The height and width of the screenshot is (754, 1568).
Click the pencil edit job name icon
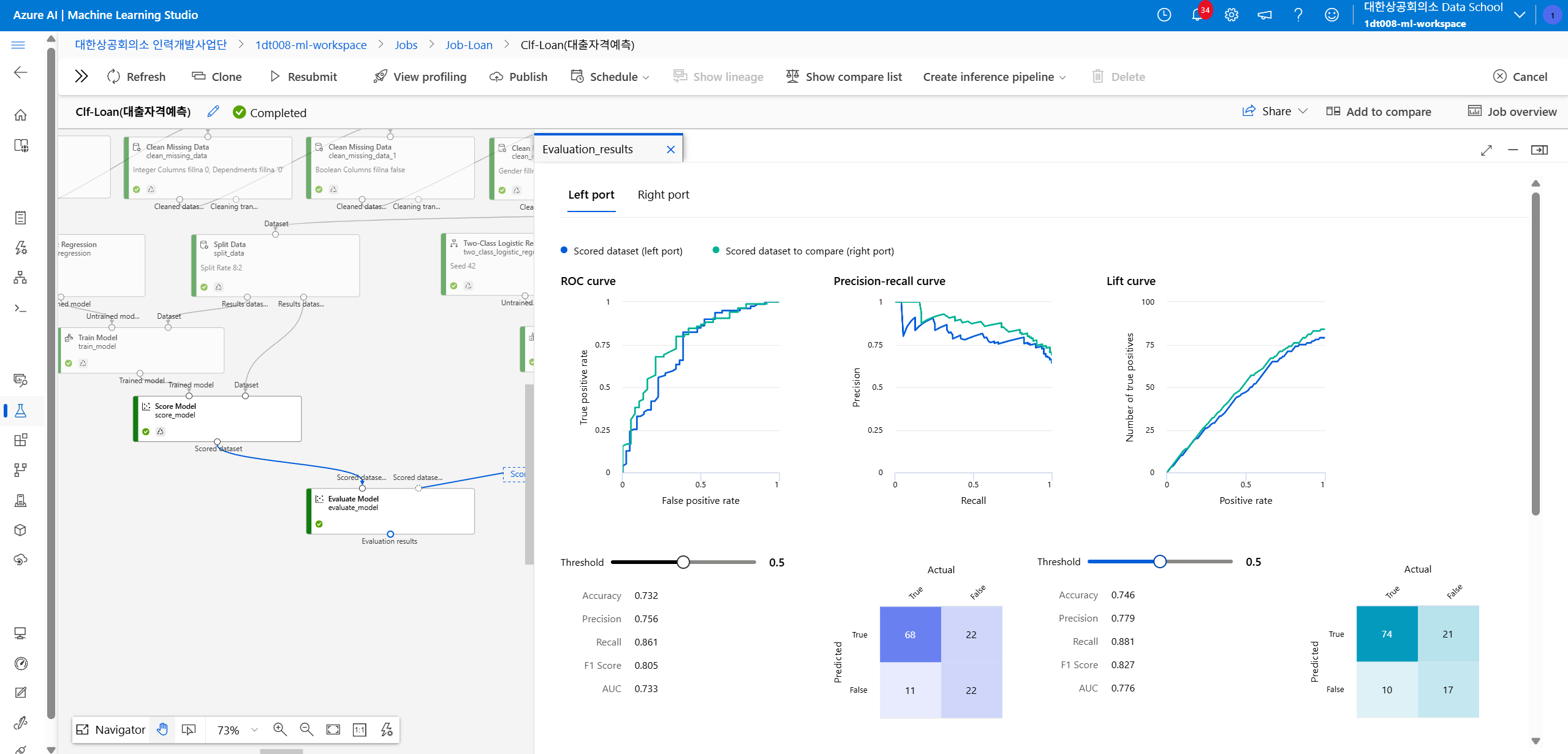(213, 112)
